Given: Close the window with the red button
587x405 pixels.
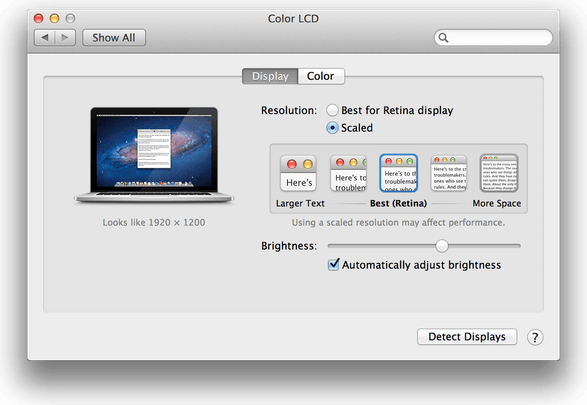Looking at the screenshot, I should tap(39, 18).
